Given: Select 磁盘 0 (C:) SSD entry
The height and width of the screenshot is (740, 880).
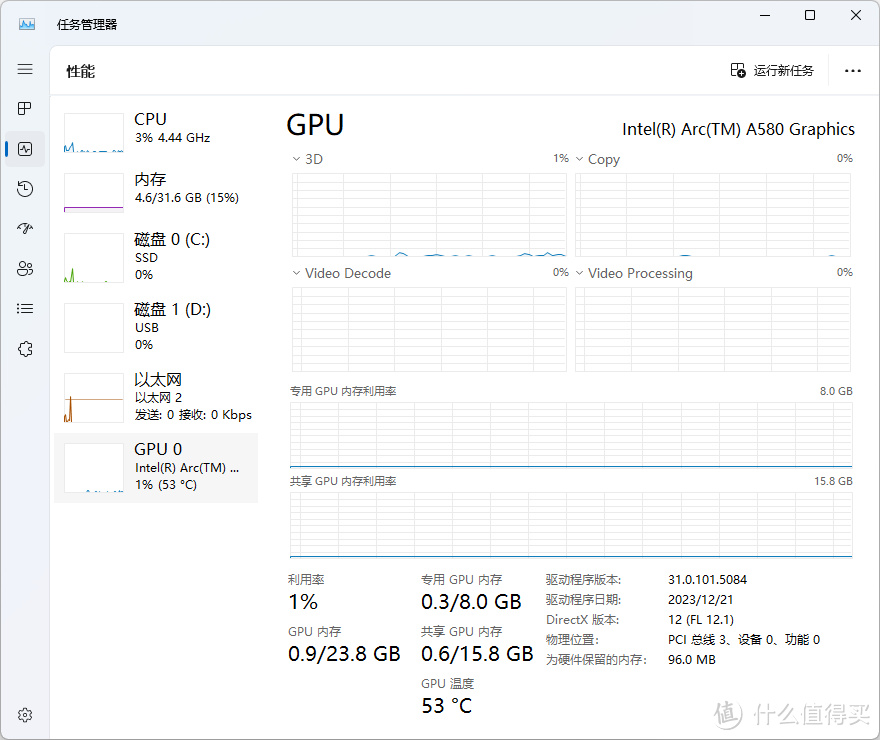Looking at the screenshot, I should pyautogui.click(x=156, y=258).
